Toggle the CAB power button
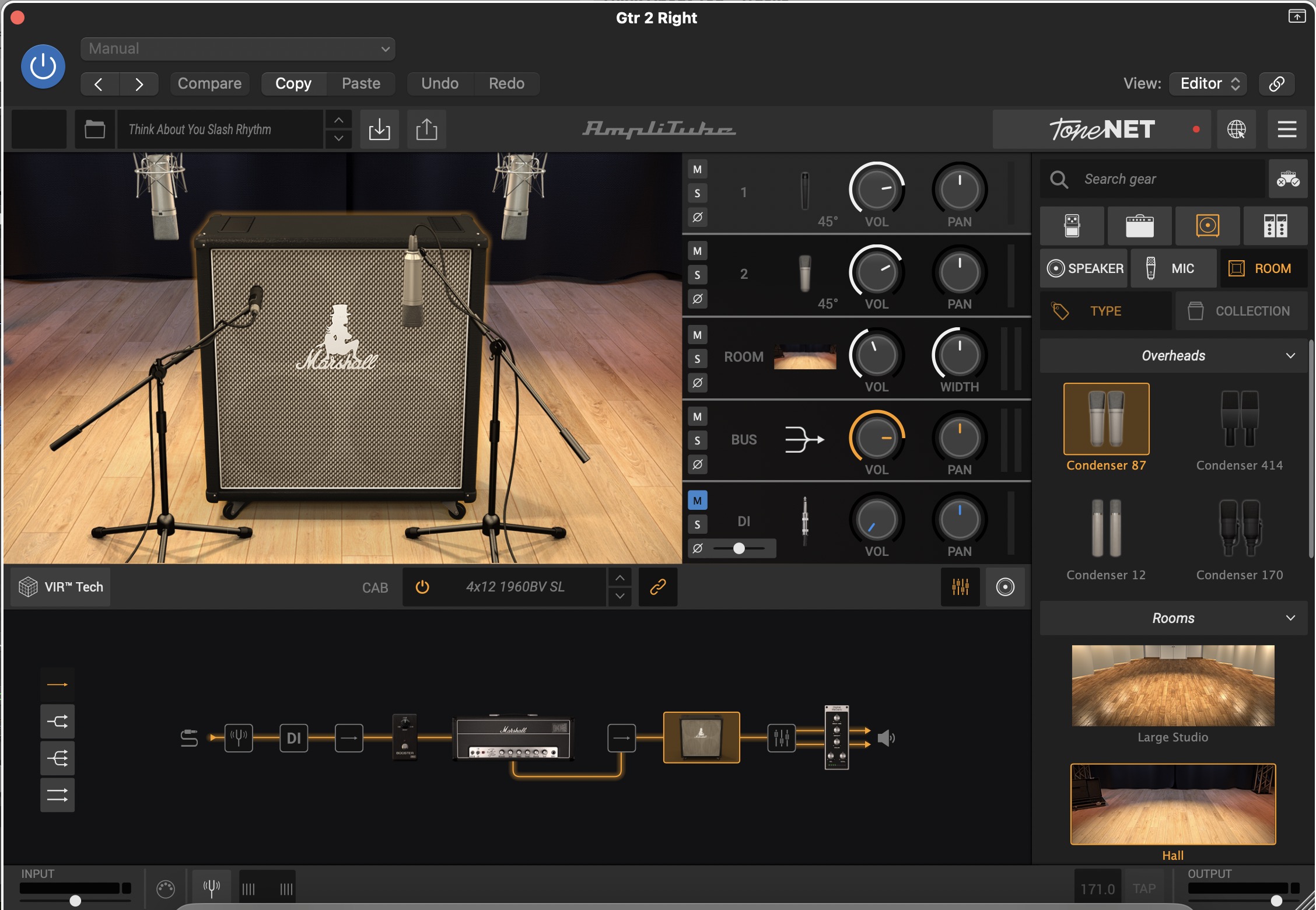This screenshot has height=910, width=1316. pos(422,587)
